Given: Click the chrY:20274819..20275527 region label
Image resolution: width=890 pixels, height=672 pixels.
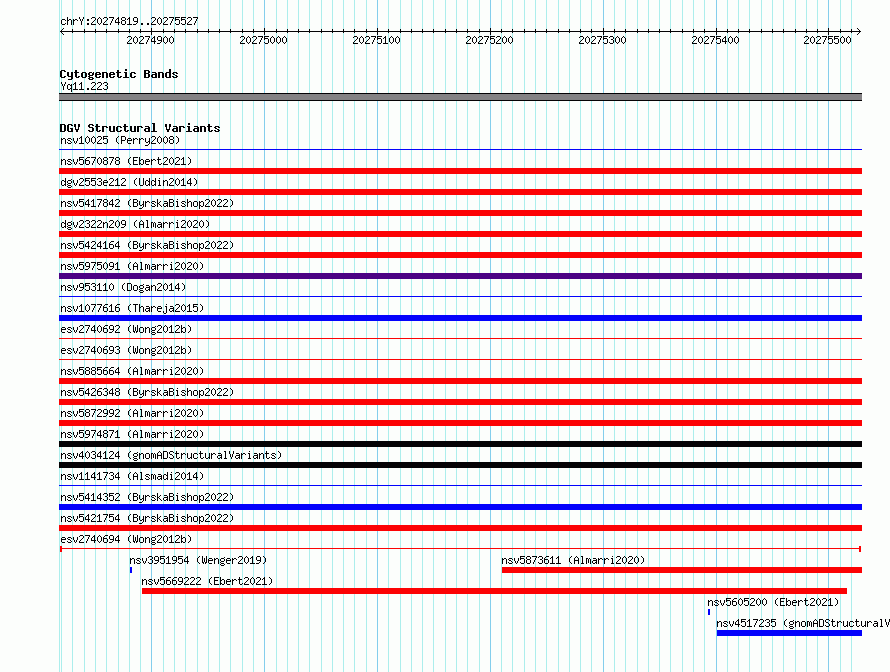Looking at the screenshot, I should click(x=129, y=21).
